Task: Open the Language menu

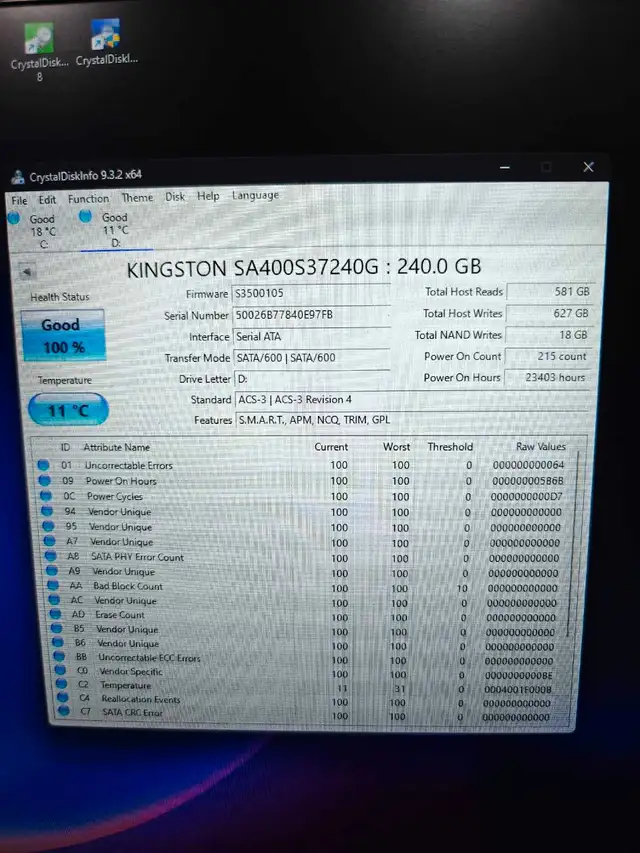Action: (255, 195)
